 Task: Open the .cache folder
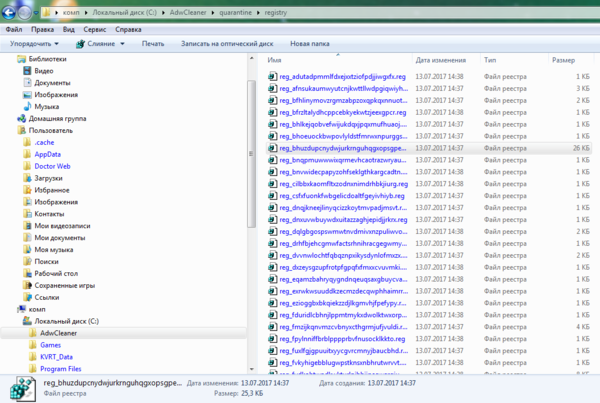(x=44, y=142)
